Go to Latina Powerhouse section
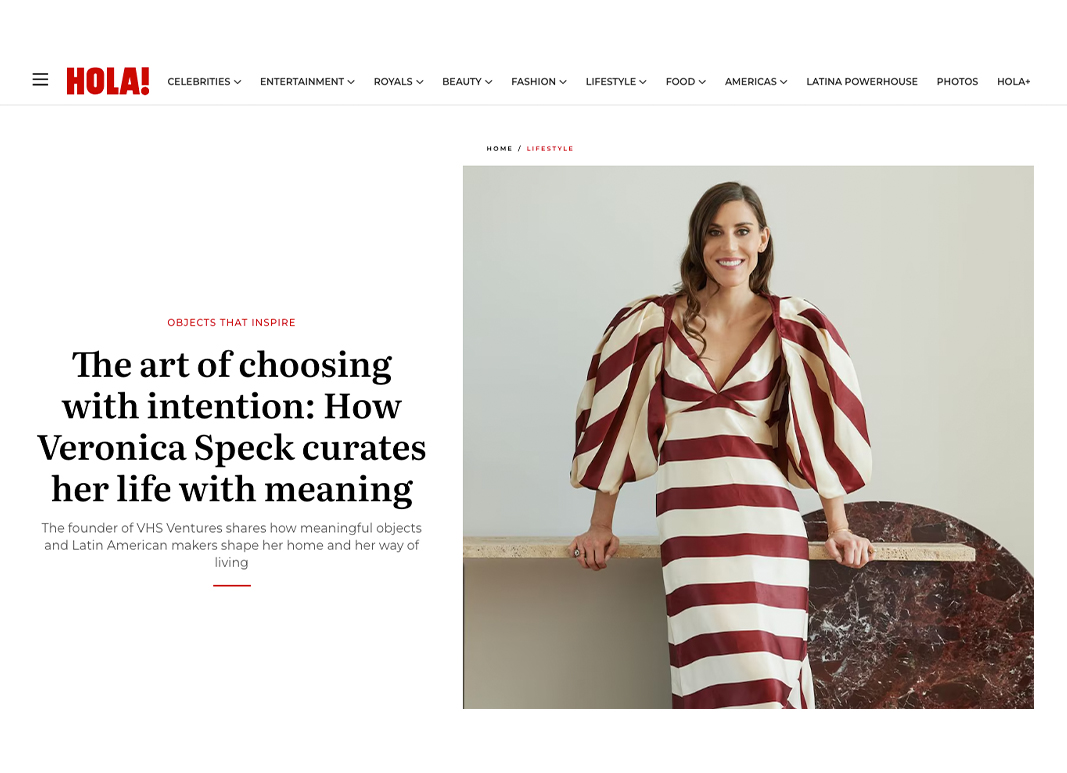Screen dimensions: 1067x773 861,82
